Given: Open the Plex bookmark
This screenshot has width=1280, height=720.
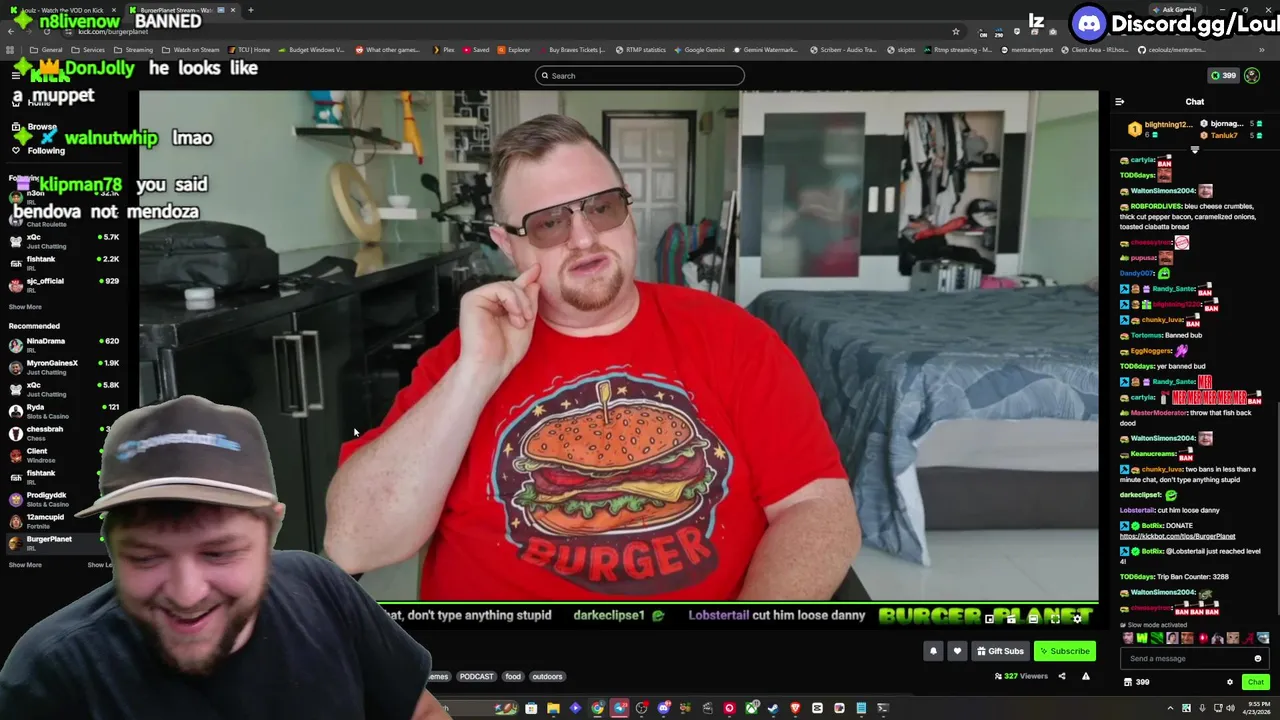Looking at the screenshot, I should coord(444,50).
